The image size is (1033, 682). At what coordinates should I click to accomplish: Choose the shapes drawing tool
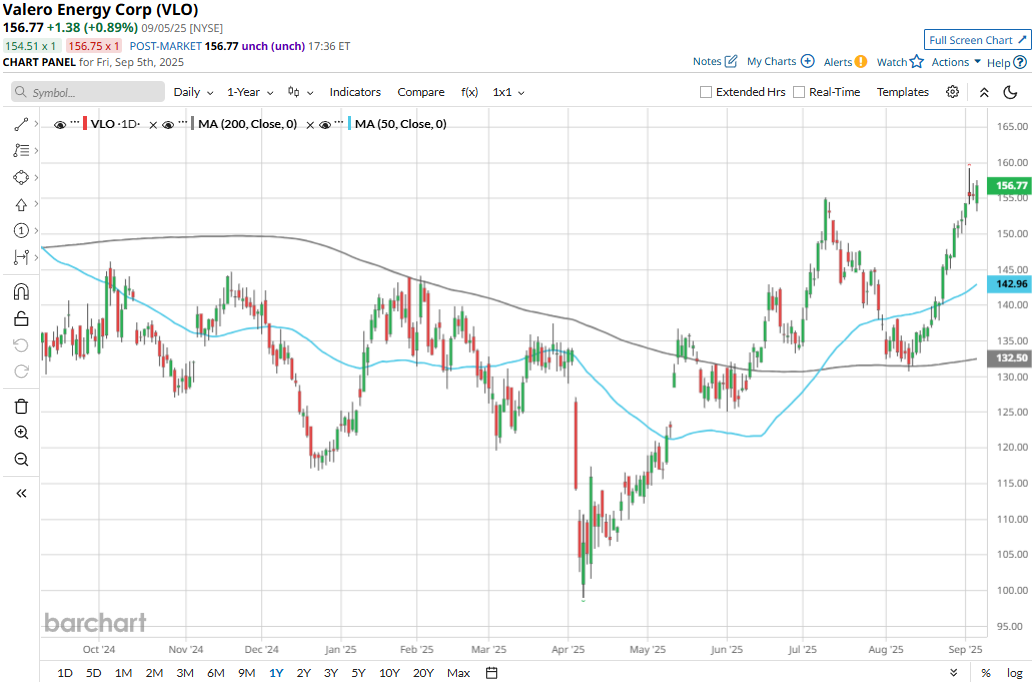coord(21,177)
